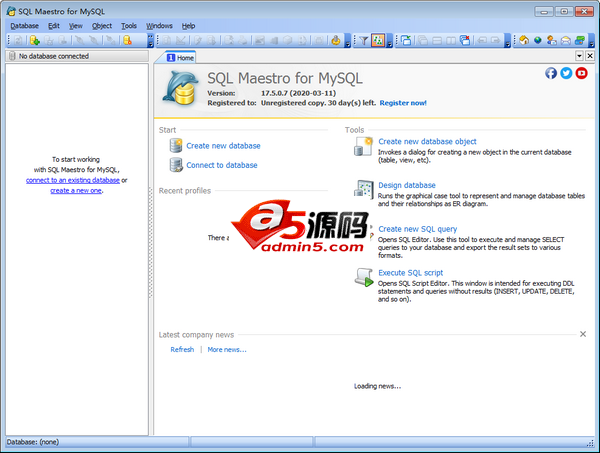
Task: Click the Create new database object icon
Action: (x=363, y=147)
